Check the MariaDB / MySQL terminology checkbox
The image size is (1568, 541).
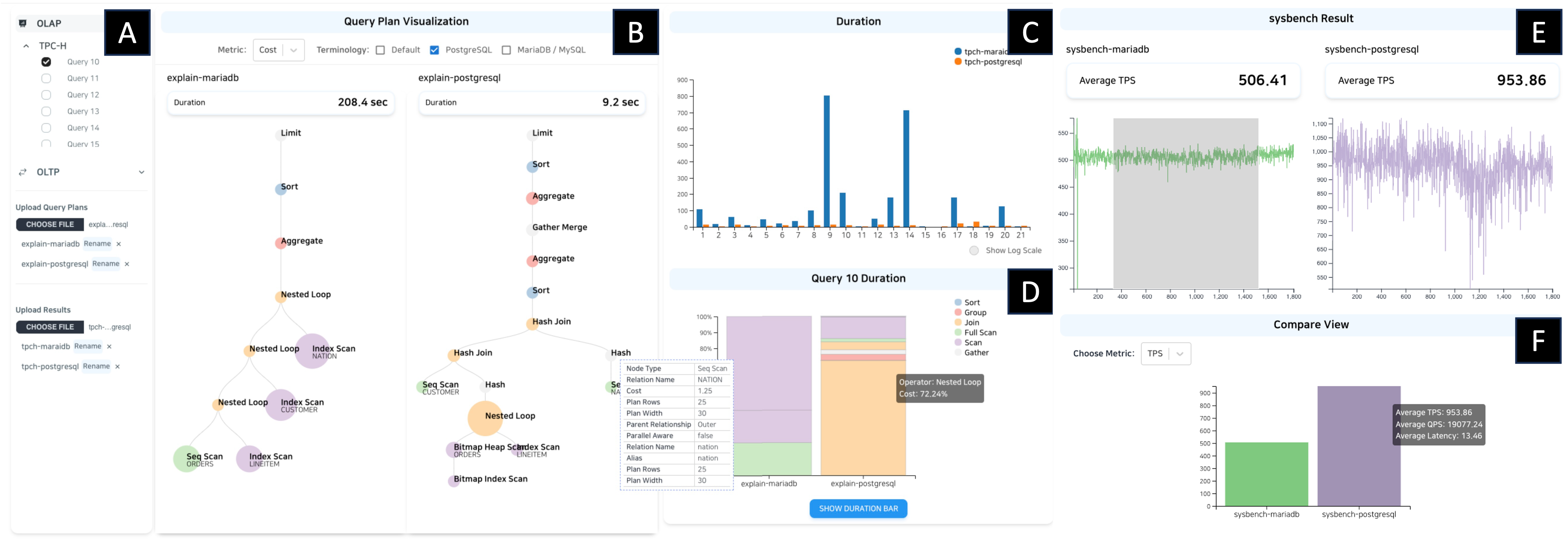pyautogui.click(x=507, y=50)
